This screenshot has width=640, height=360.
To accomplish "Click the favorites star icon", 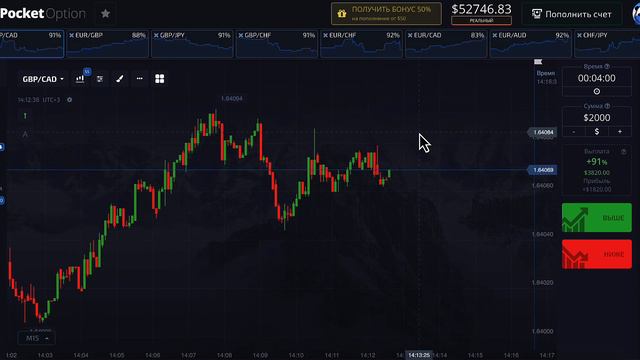I will pyautogui.click(x=105, y=14).
